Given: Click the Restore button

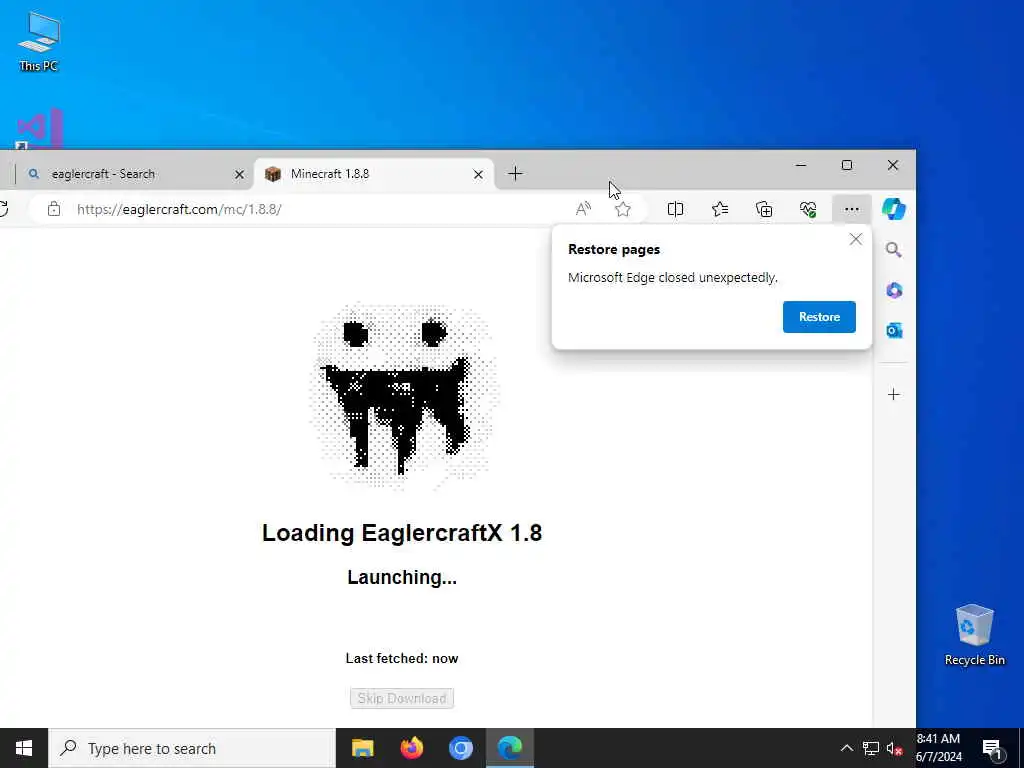Looking at the screenshot, I should click(819, 317).
